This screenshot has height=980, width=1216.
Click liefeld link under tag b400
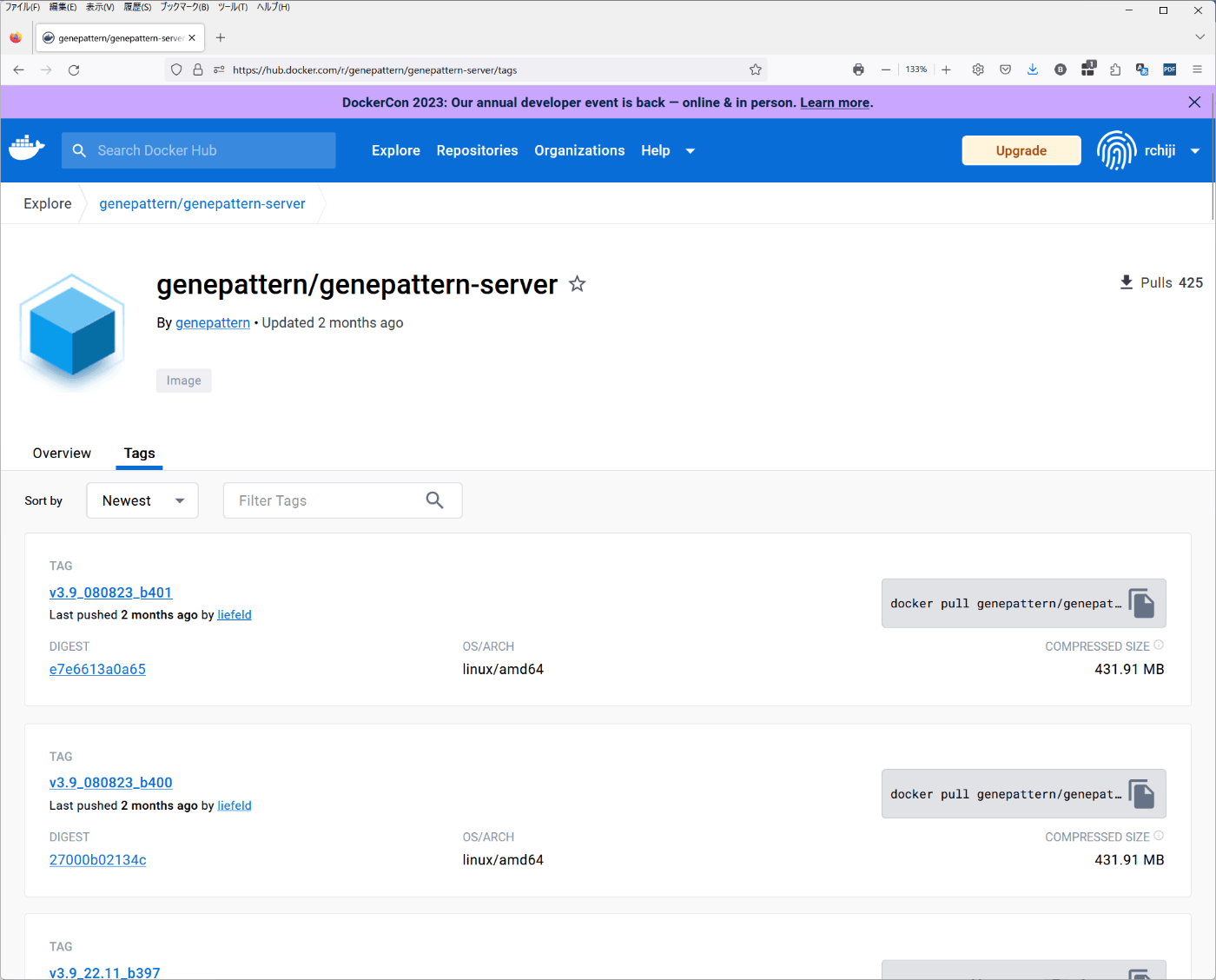[x=235, y=806]
